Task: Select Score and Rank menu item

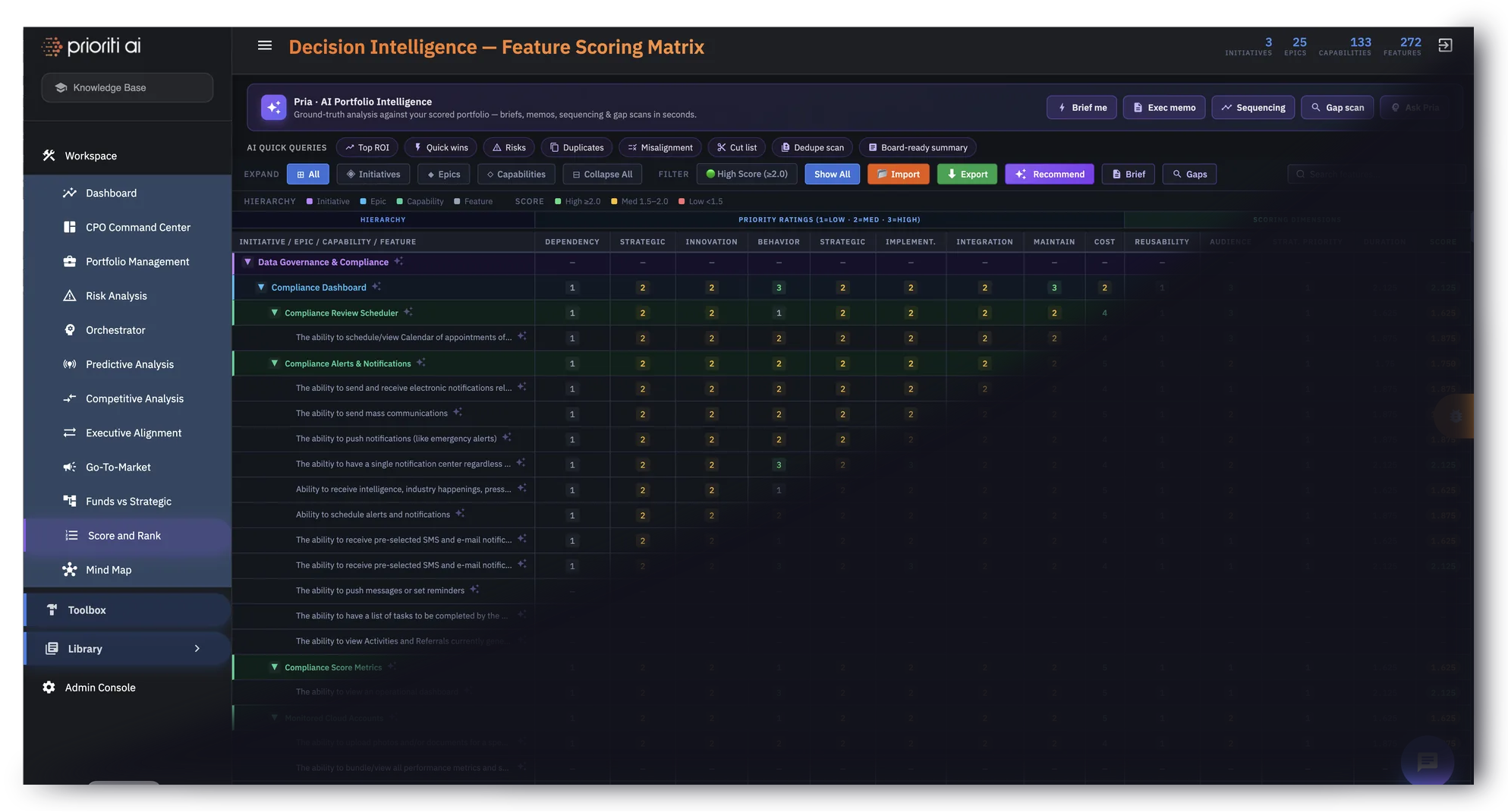Action: coord(128,535)
